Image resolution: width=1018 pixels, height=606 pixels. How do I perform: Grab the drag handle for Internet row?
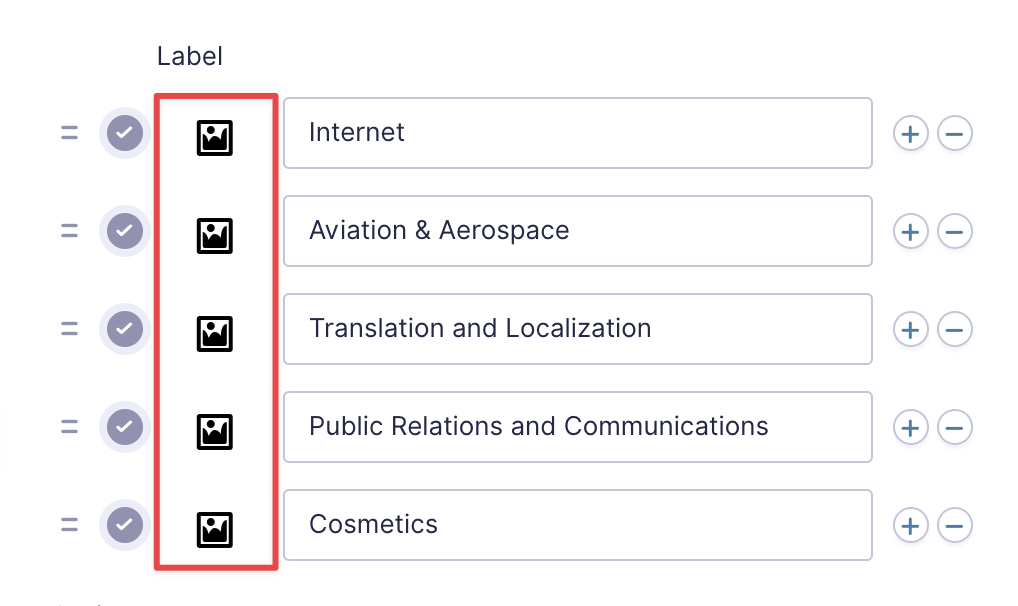(69, 133)
